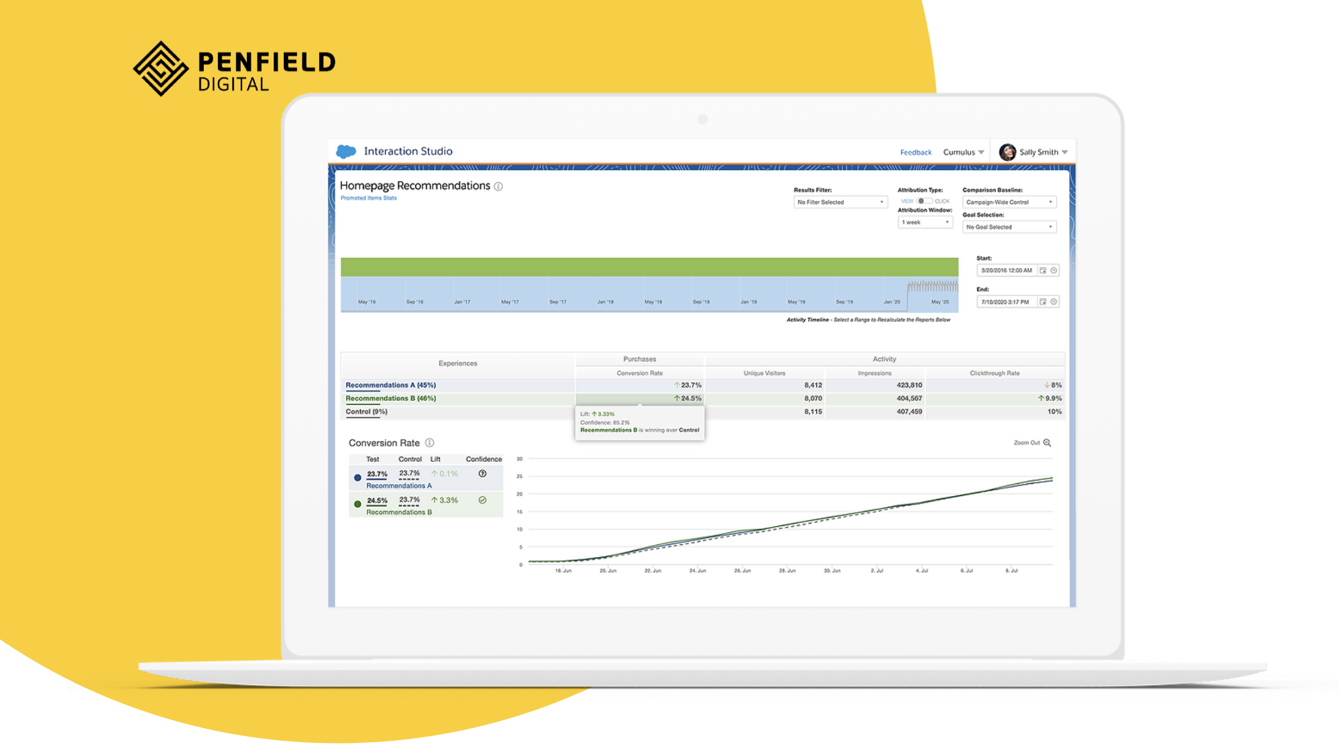Open info icon next to Conversion Rate heading
Viewport: 1344px width, 756px height.
click(x=430, y=443)
